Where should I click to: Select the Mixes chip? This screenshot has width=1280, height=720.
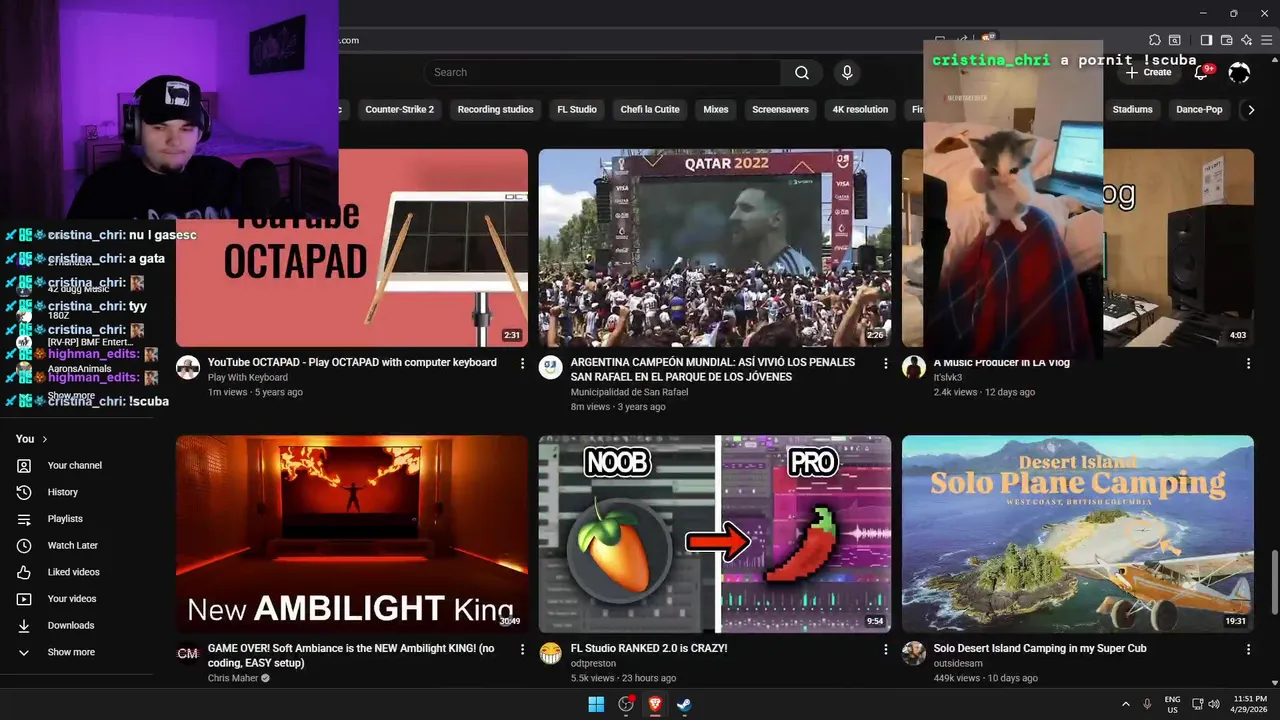(x=716, y=110)
